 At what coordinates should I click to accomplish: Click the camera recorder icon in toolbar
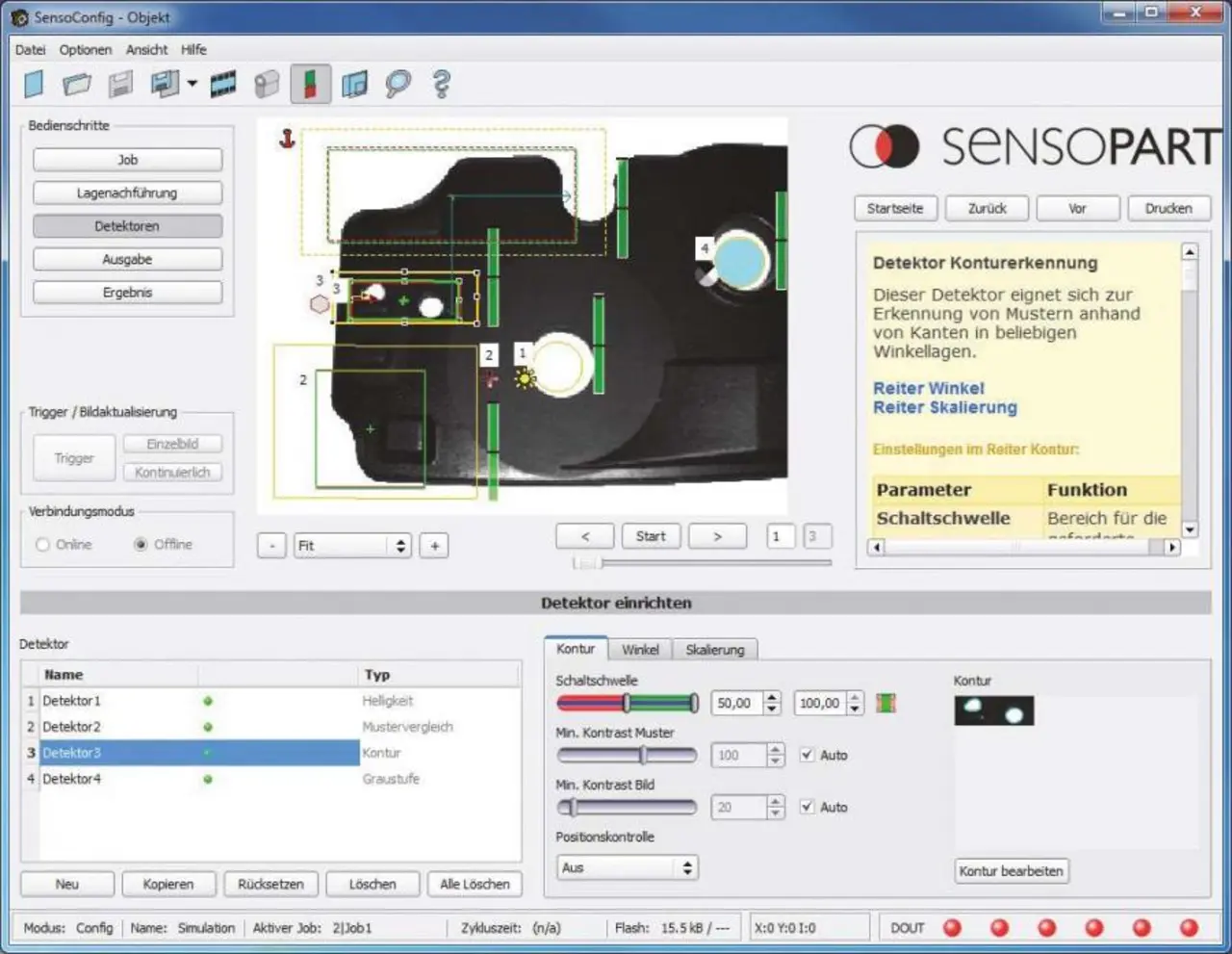pyautogui.click(x=267, y=85)
